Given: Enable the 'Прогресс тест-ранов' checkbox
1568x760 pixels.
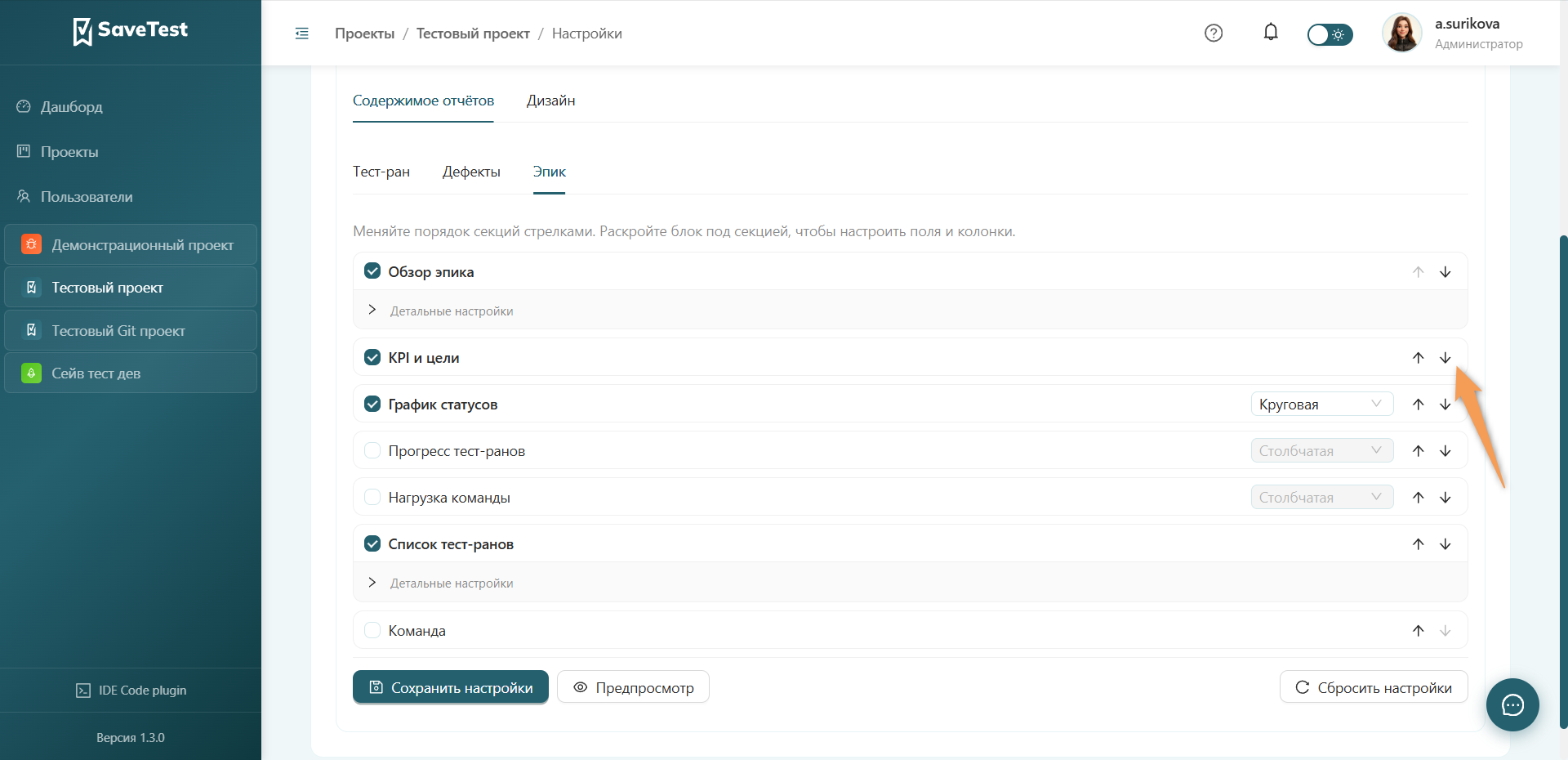Looking at the screenshot, I should point(372,450).
